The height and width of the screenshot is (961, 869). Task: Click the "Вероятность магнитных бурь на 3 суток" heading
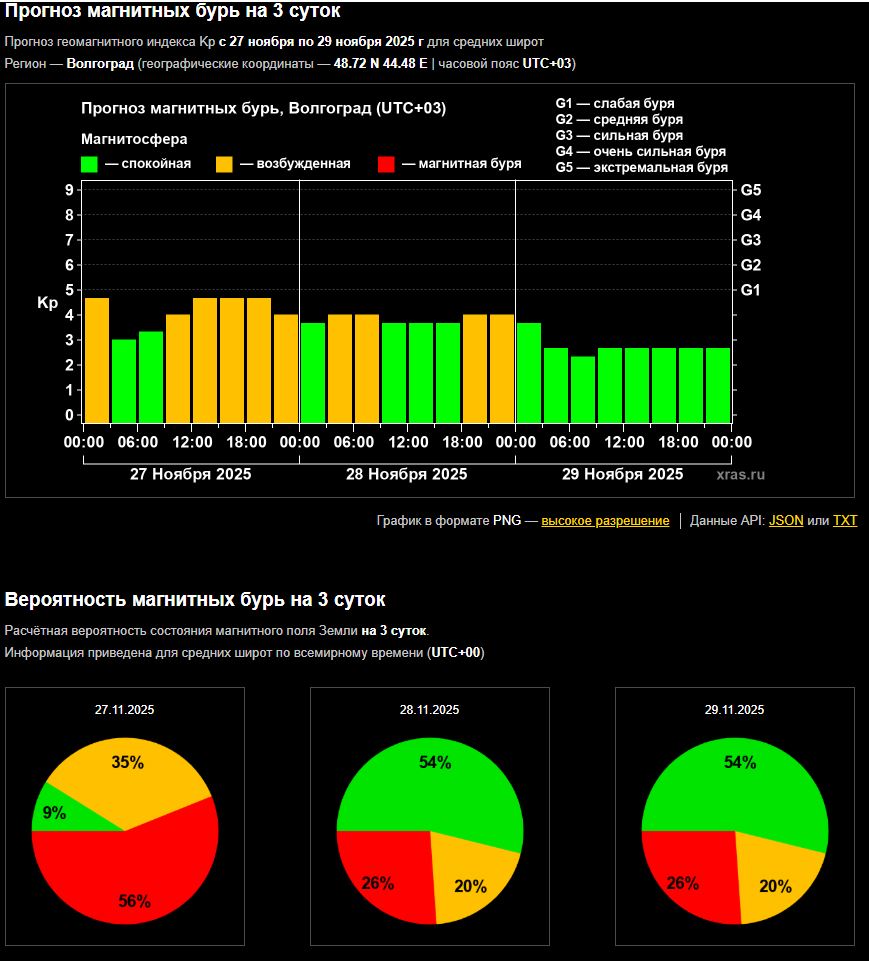[195, 600]
